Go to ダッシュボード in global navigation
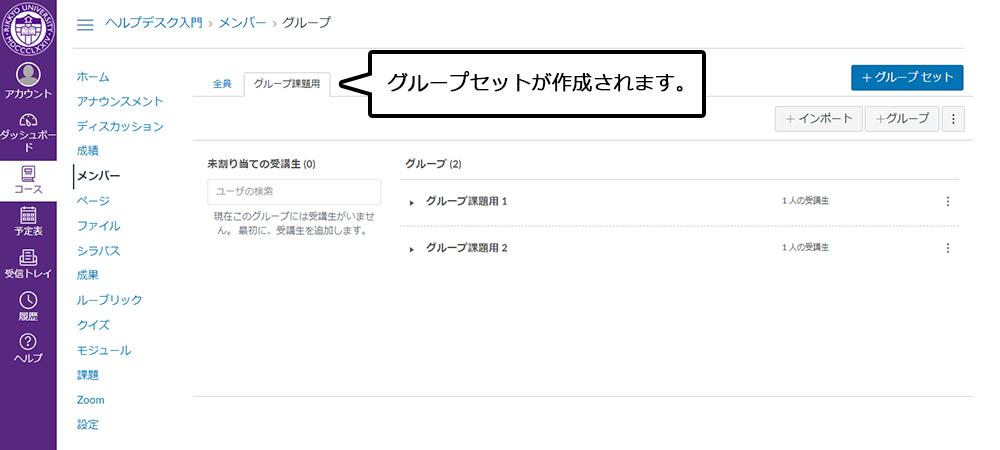Screen dimensions: 1000x450 pos(28,131)
